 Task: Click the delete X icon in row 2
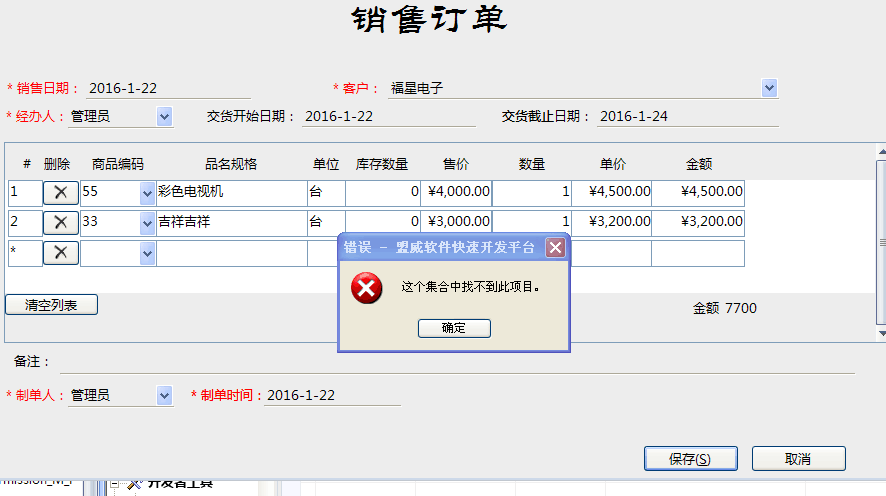click(x=60, y=222)
